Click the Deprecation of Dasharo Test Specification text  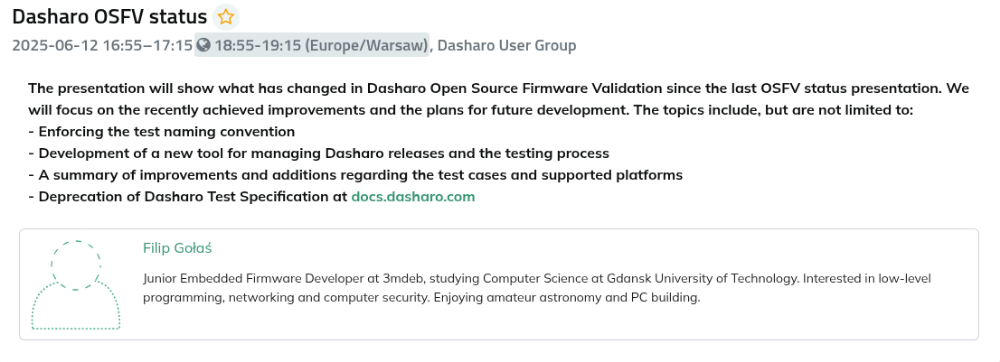[188, 196]
